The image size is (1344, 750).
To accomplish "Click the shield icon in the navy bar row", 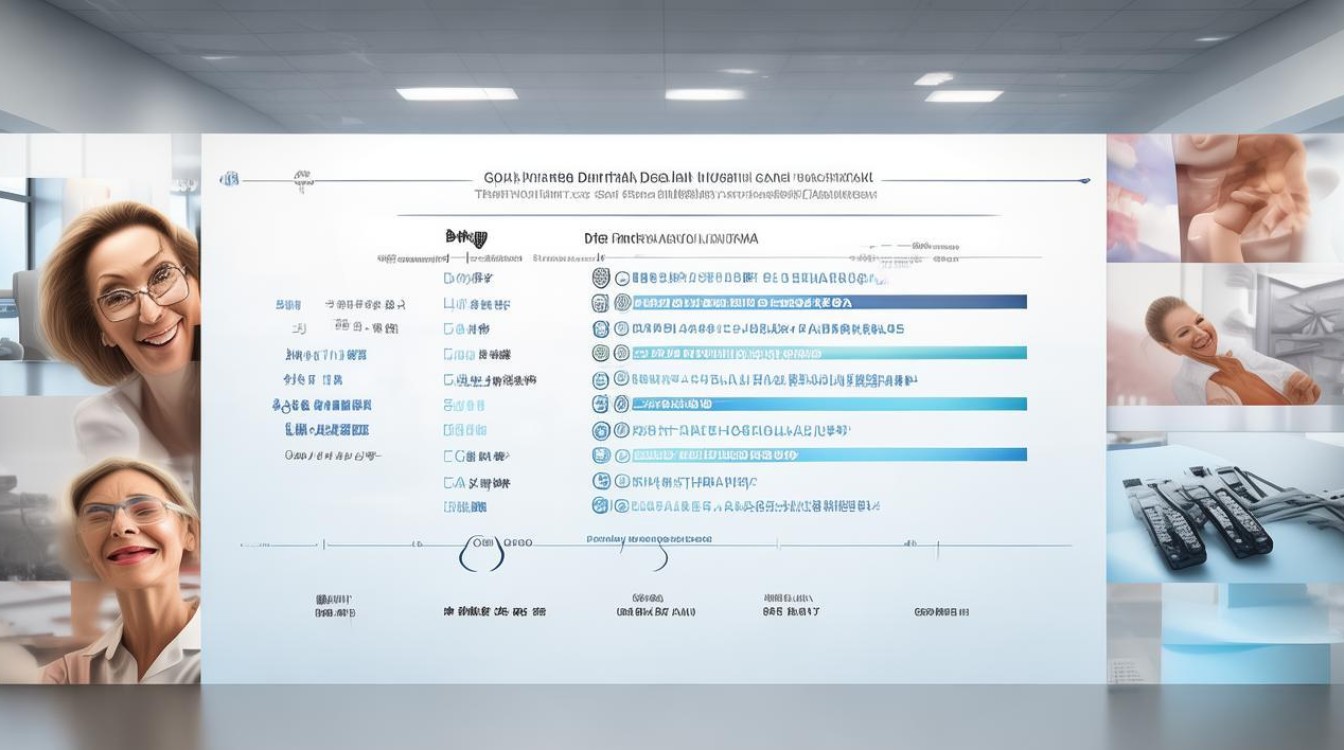I will (601, 302).
